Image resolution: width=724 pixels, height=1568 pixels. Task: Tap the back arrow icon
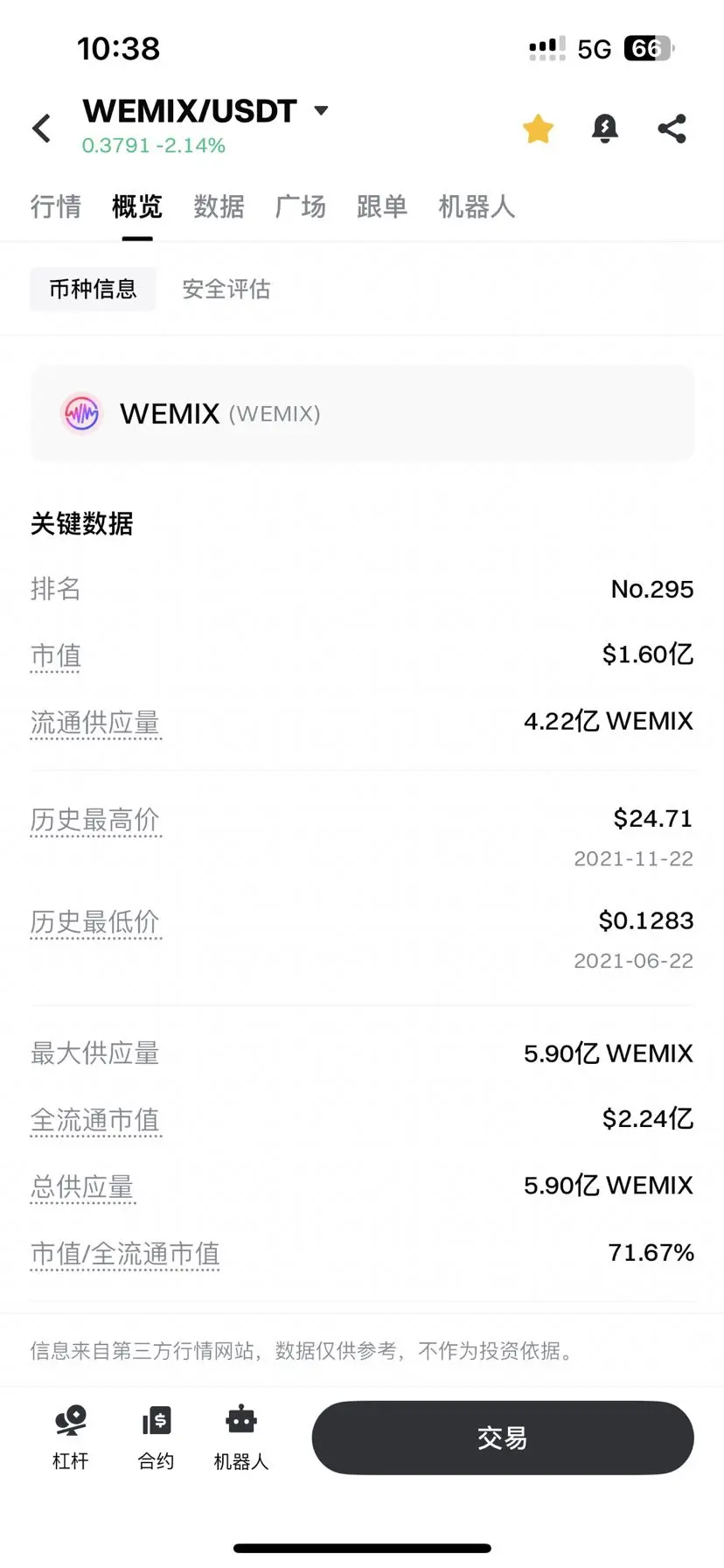click(x=41, y=129)
